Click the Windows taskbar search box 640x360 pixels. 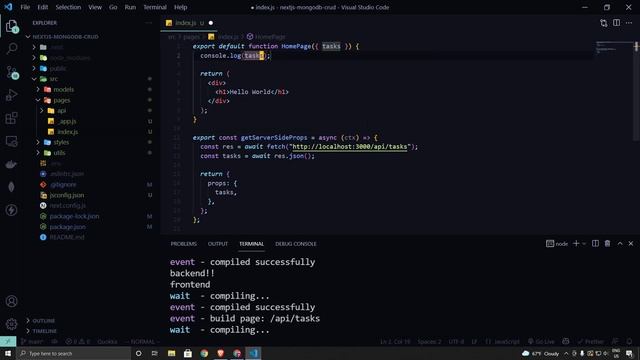coord(74,353)
